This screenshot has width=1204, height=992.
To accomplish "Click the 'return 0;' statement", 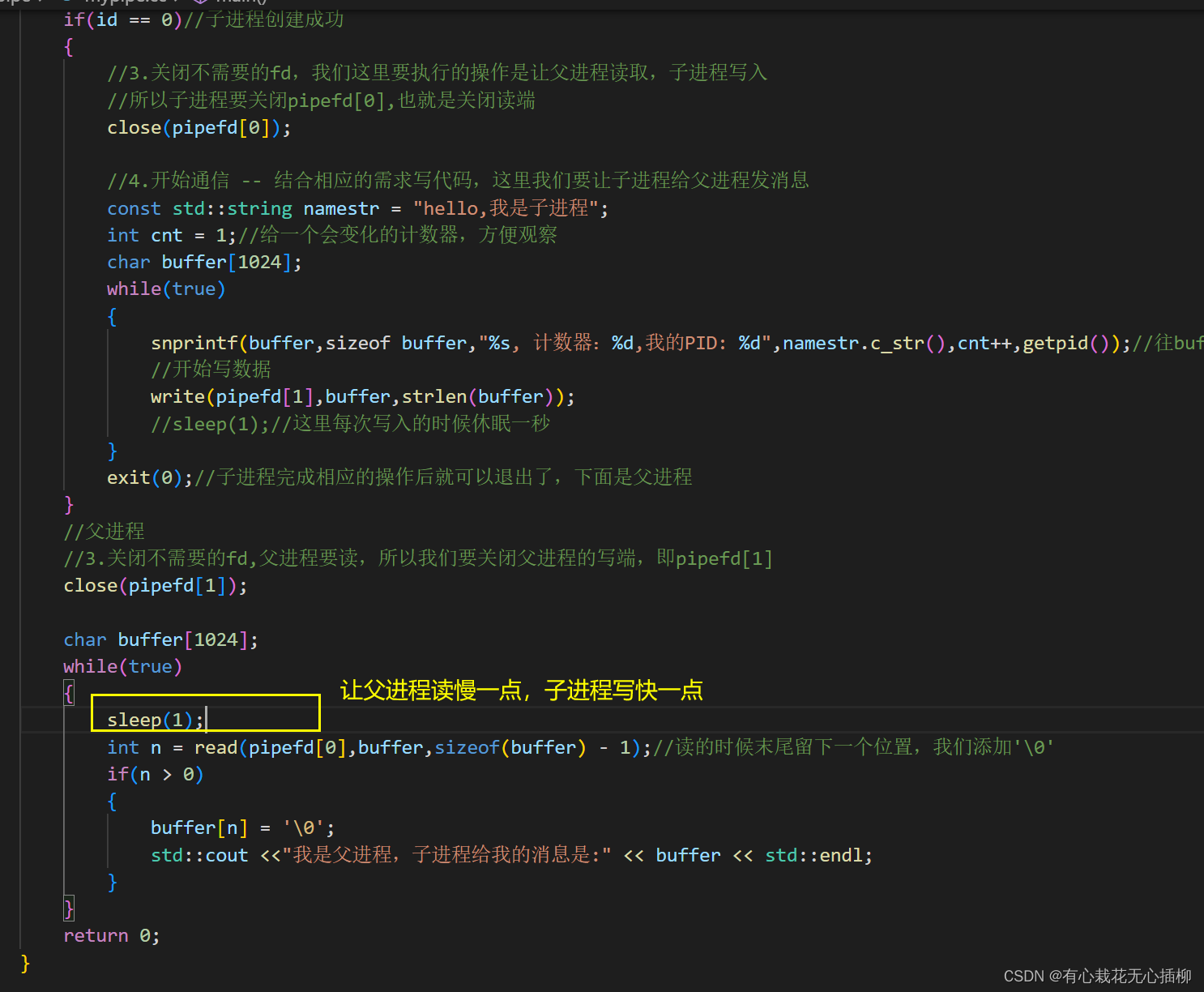I will (x=112, y=935).
